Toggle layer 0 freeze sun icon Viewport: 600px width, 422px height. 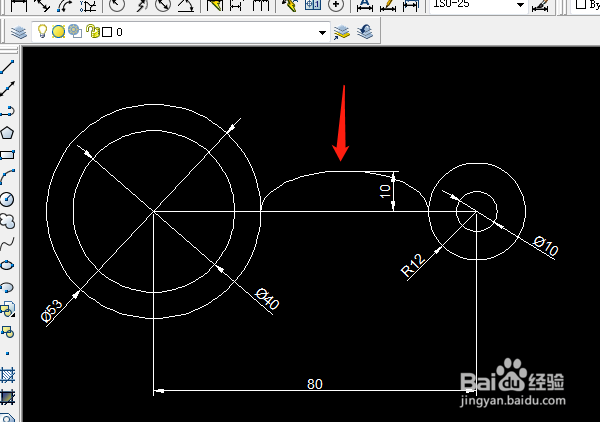[x=58, y=32]
